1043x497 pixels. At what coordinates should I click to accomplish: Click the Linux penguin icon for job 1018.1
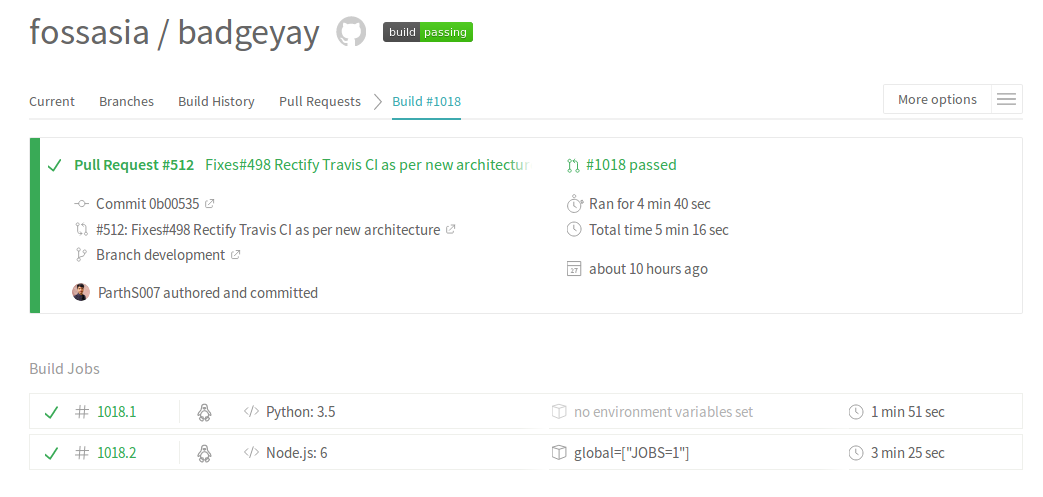point(205,412)
